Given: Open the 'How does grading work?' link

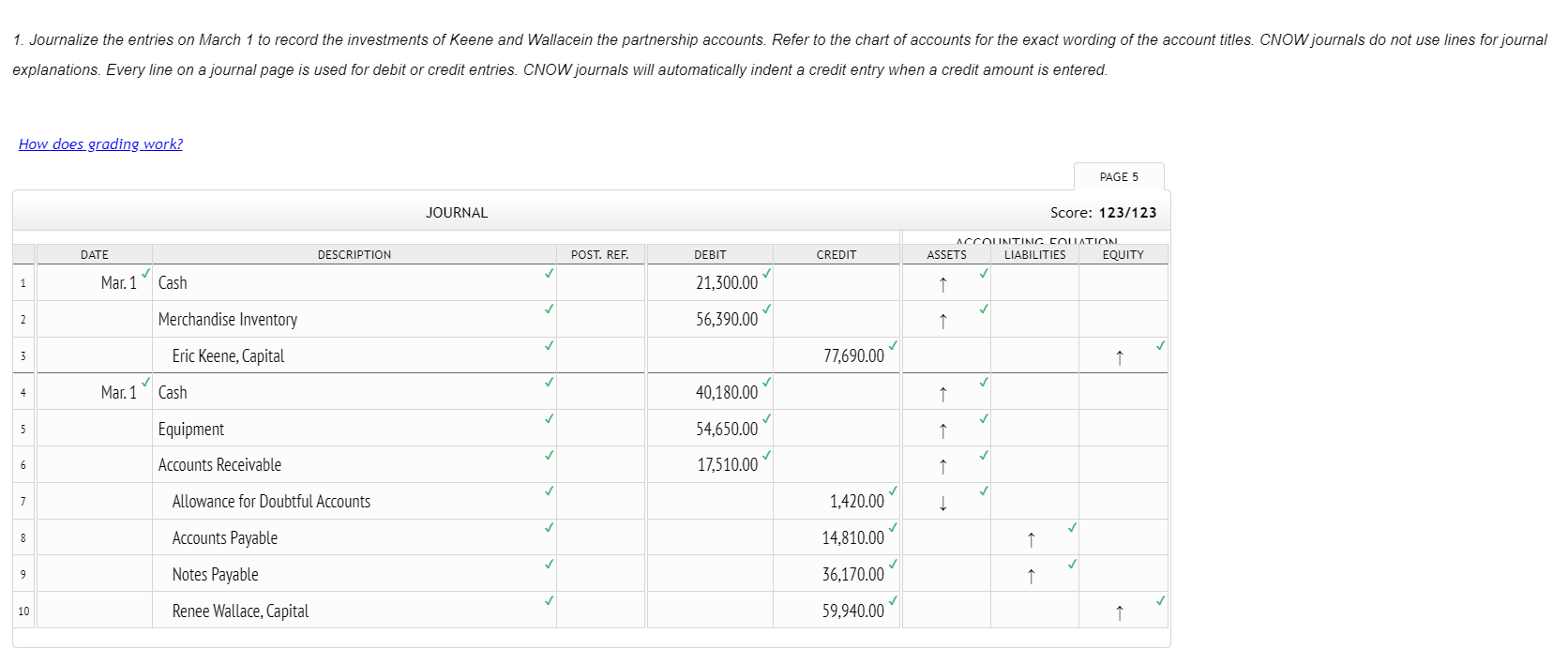Looking at the screenshot, I should coord(100,143).
